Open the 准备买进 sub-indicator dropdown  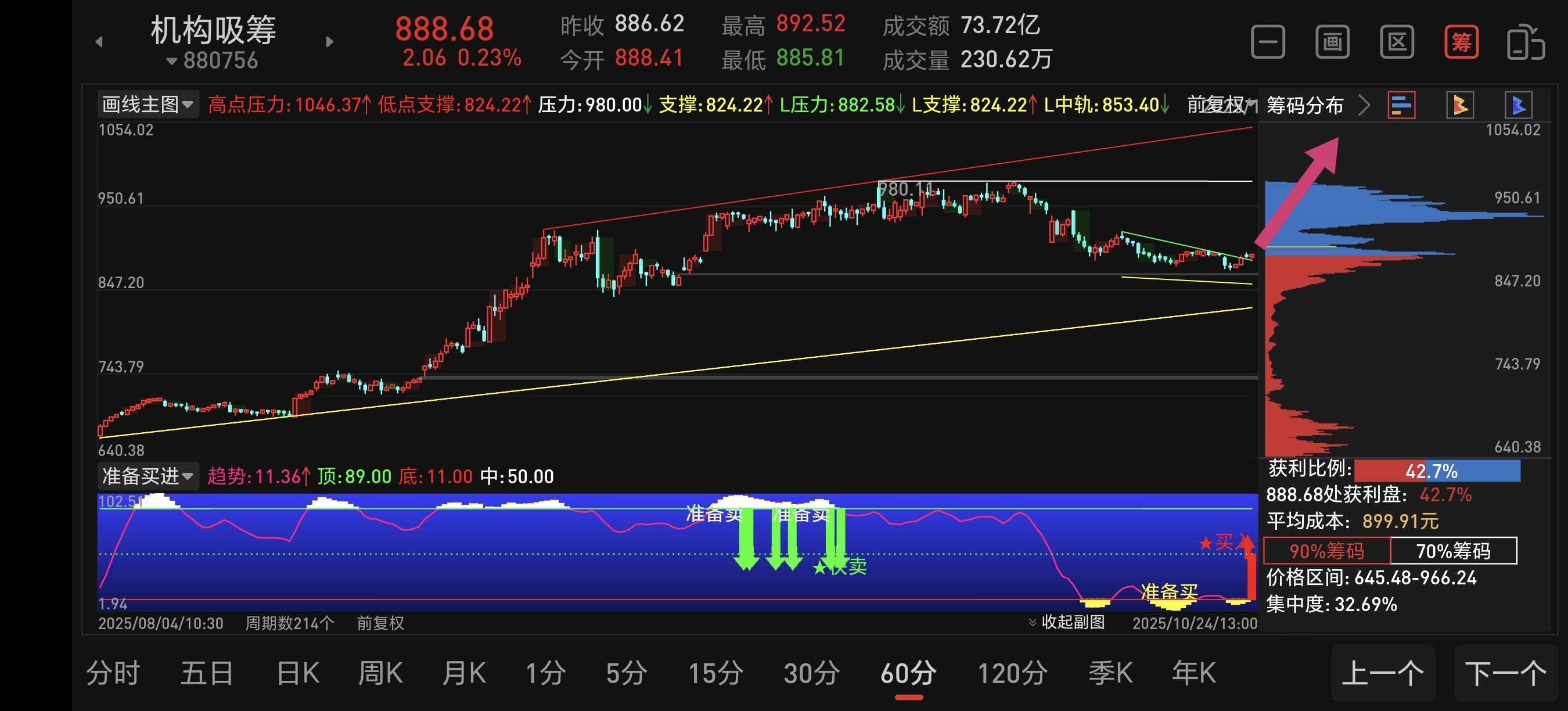click(148, 476)
